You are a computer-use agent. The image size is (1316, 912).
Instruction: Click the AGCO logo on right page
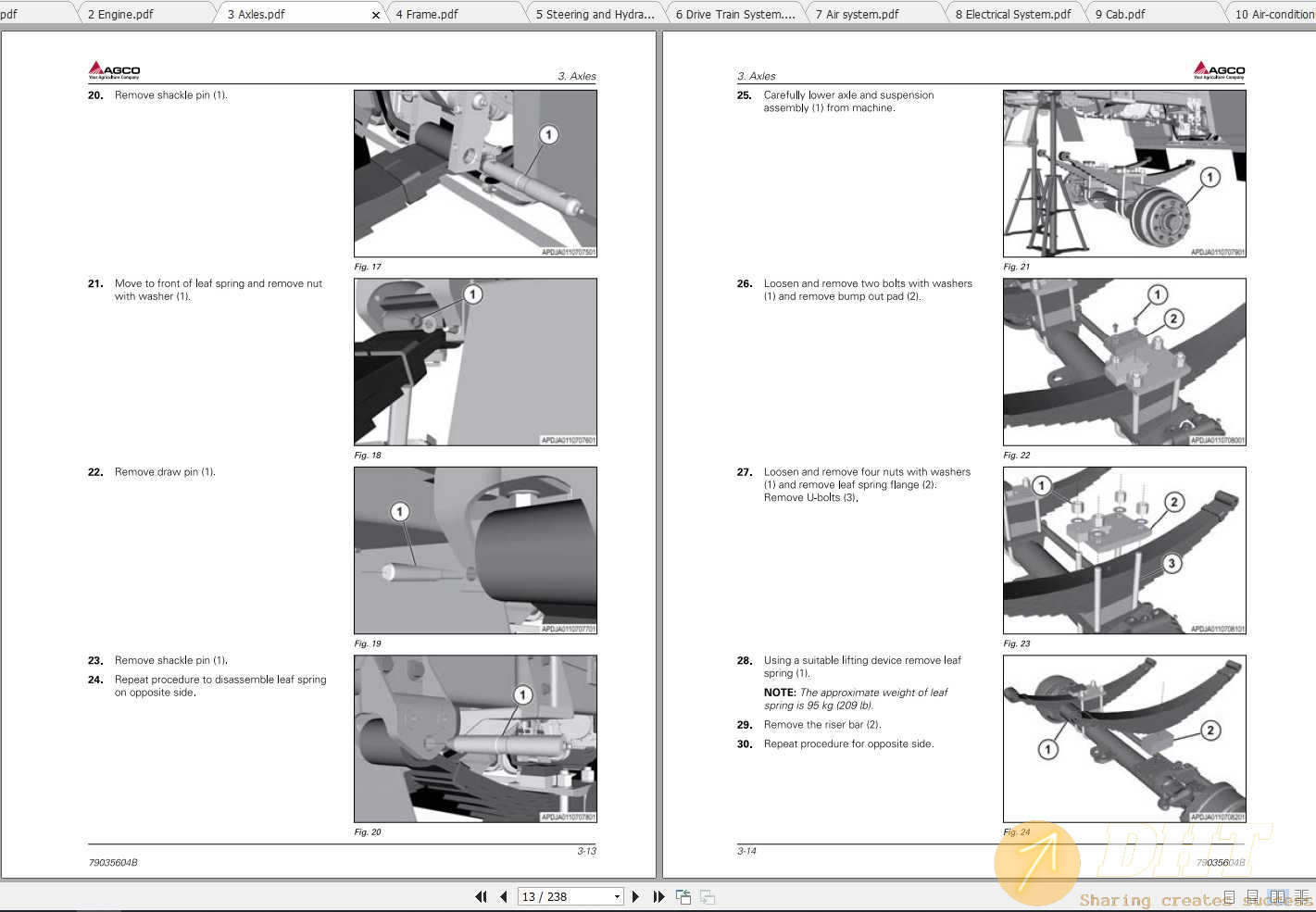[1219, 70]
